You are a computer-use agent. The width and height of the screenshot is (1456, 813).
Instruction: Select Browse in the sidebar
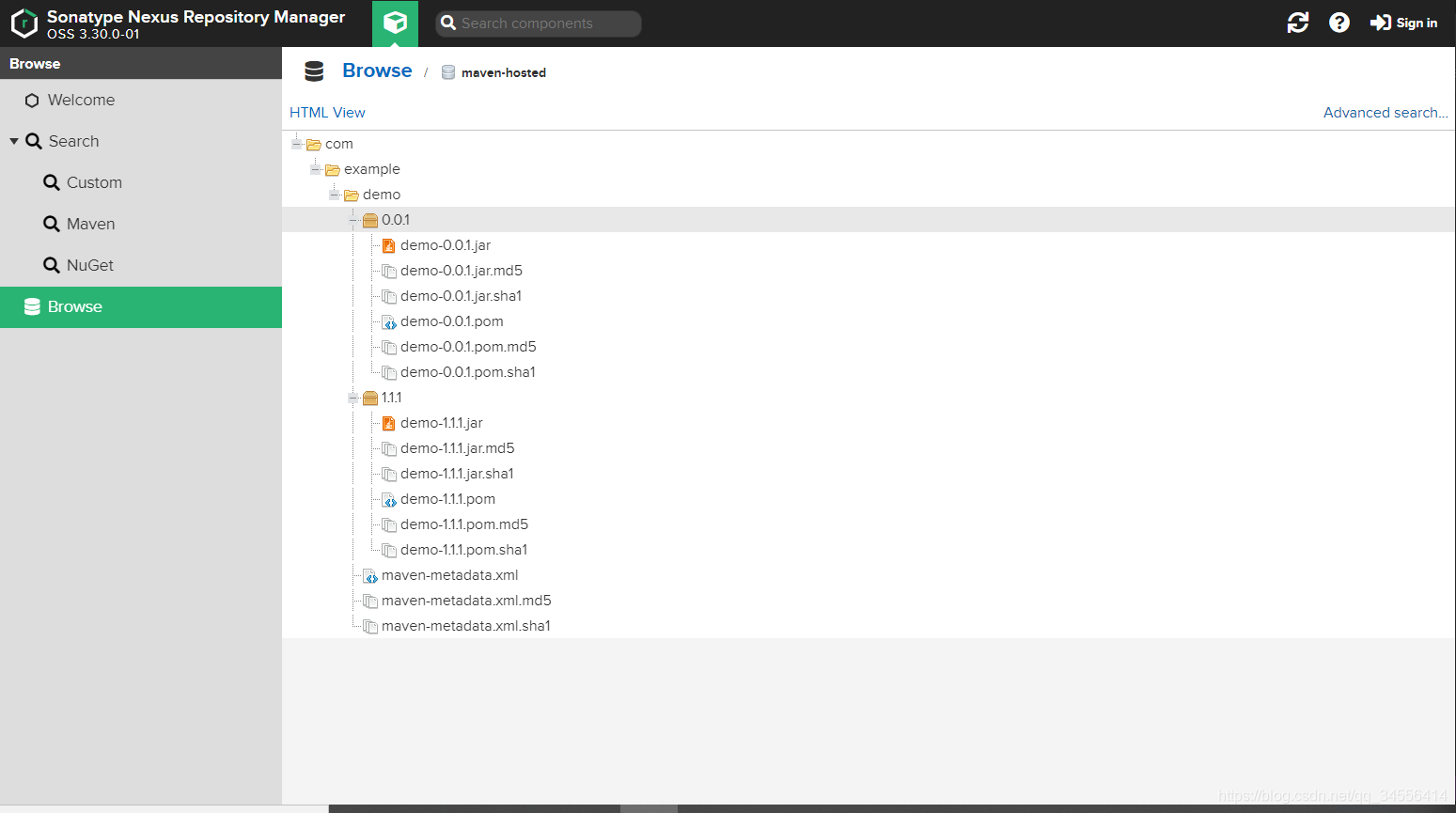tap(141, 306)
